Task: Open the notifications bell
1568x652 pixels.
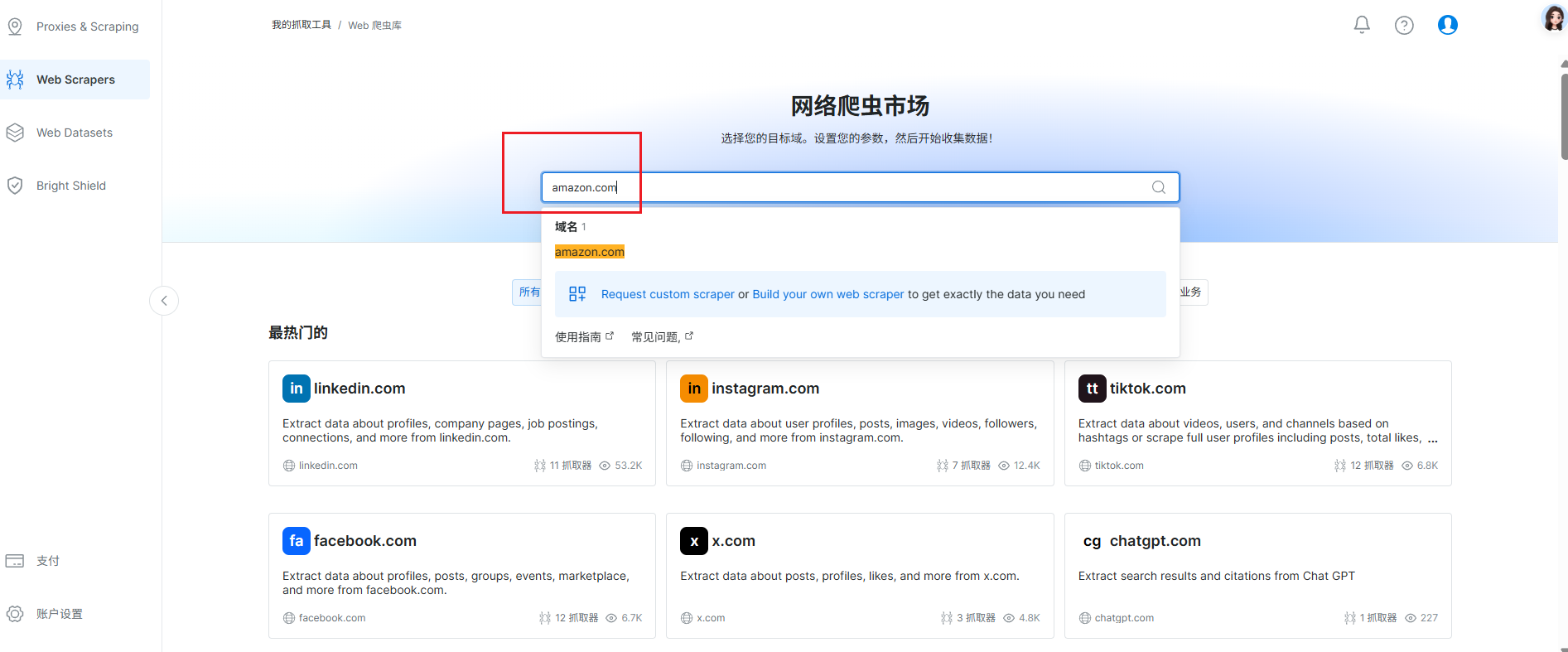Action: click(x=1362, y=25)
